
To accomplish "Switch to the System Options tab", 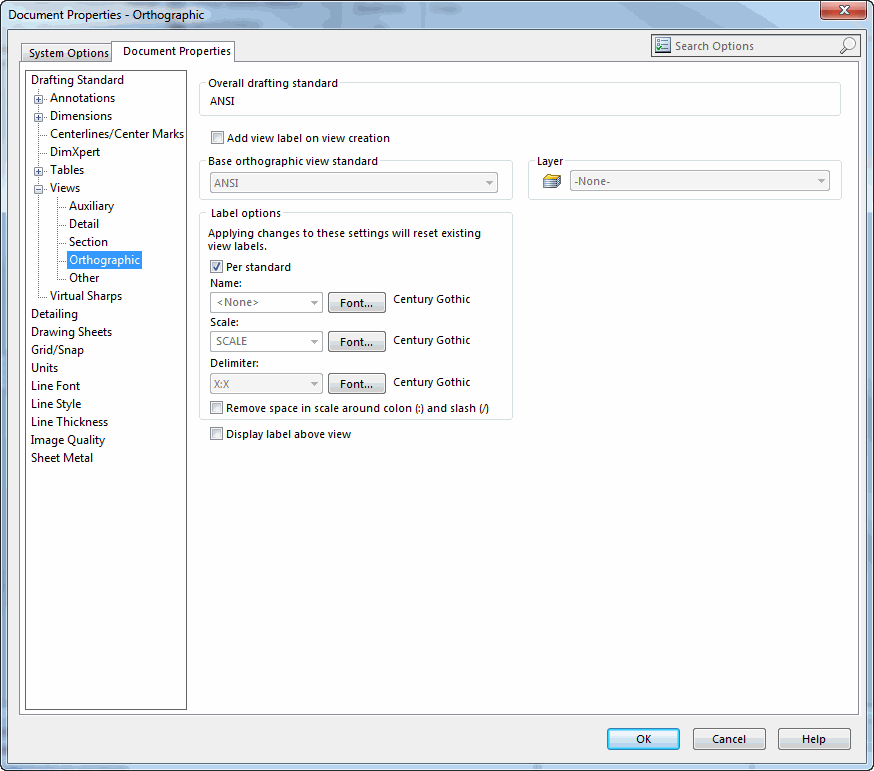I will click(x=68, y=53).
